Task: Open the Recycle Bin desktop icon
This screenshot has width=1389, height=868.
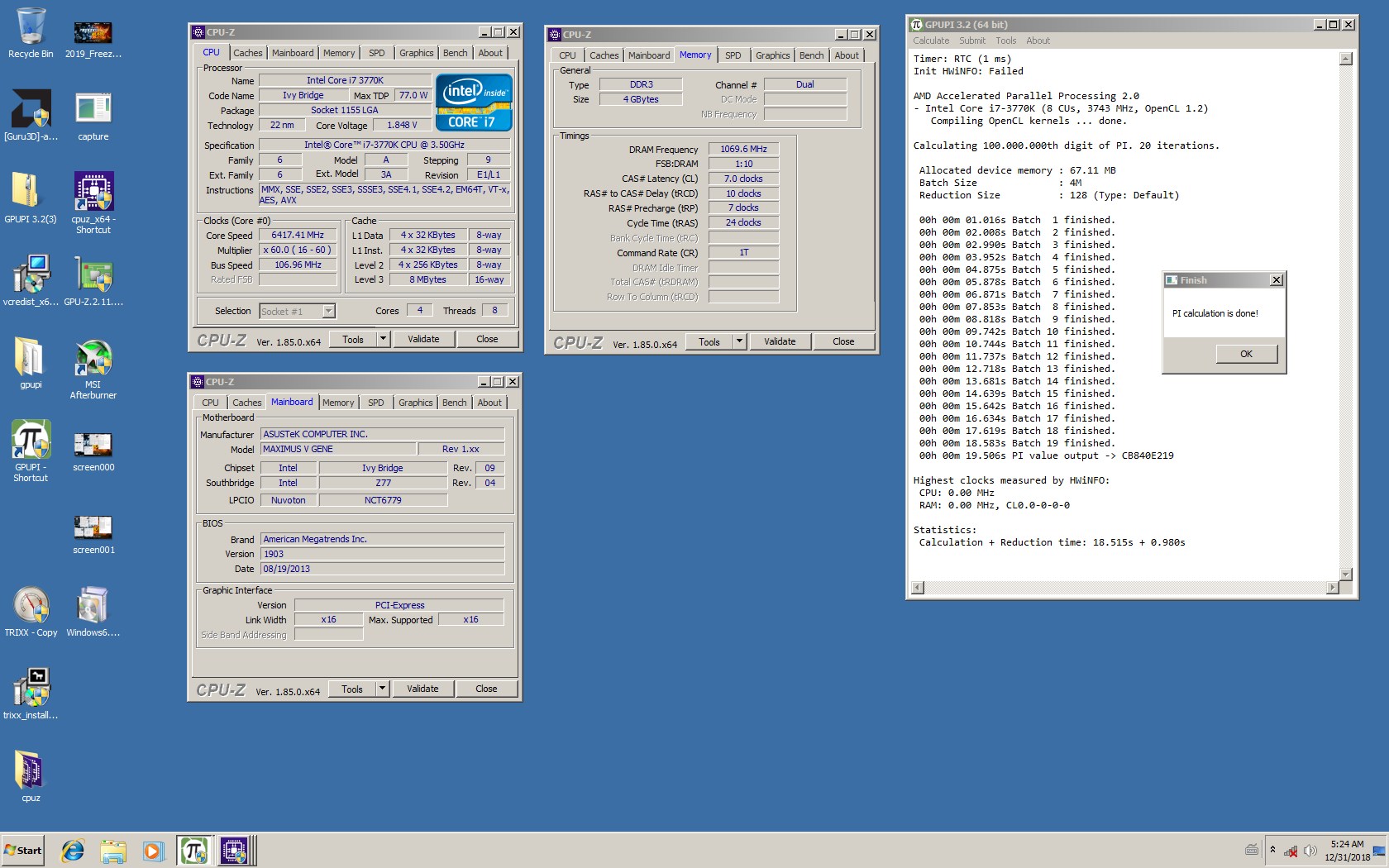Action: 31,33
